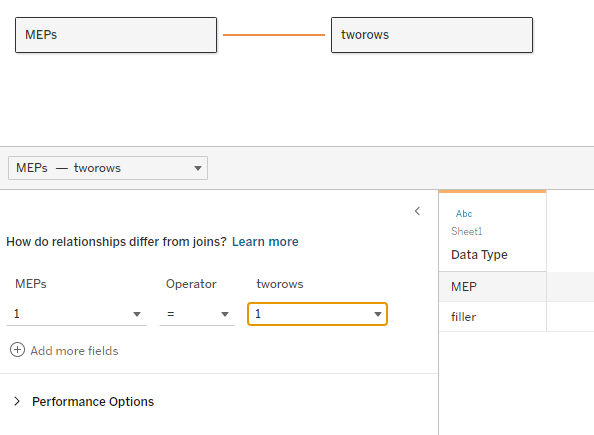Viewport: 594px width, 435px height.
Task: Select the MEPs table box on the canvas
Action: 116,35
